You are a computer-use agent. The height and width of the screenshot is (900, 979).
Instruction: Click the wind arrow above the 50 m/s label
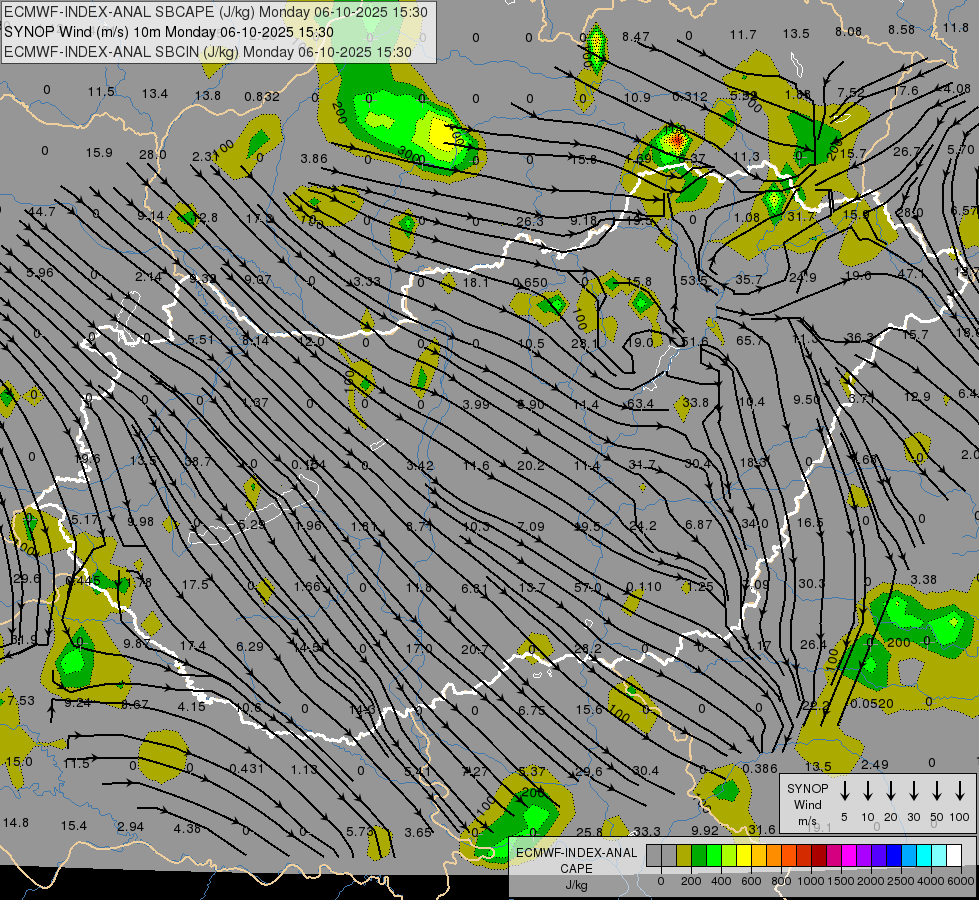pyautogui.click(x=937, y=790)
